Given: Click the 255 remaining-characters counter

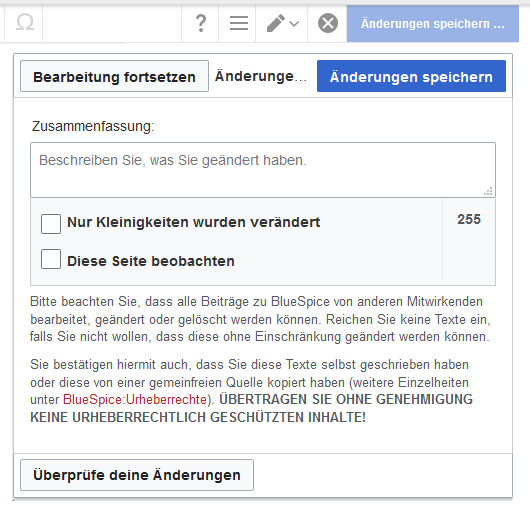Looking at the screenshot, I should pos(469,219).
